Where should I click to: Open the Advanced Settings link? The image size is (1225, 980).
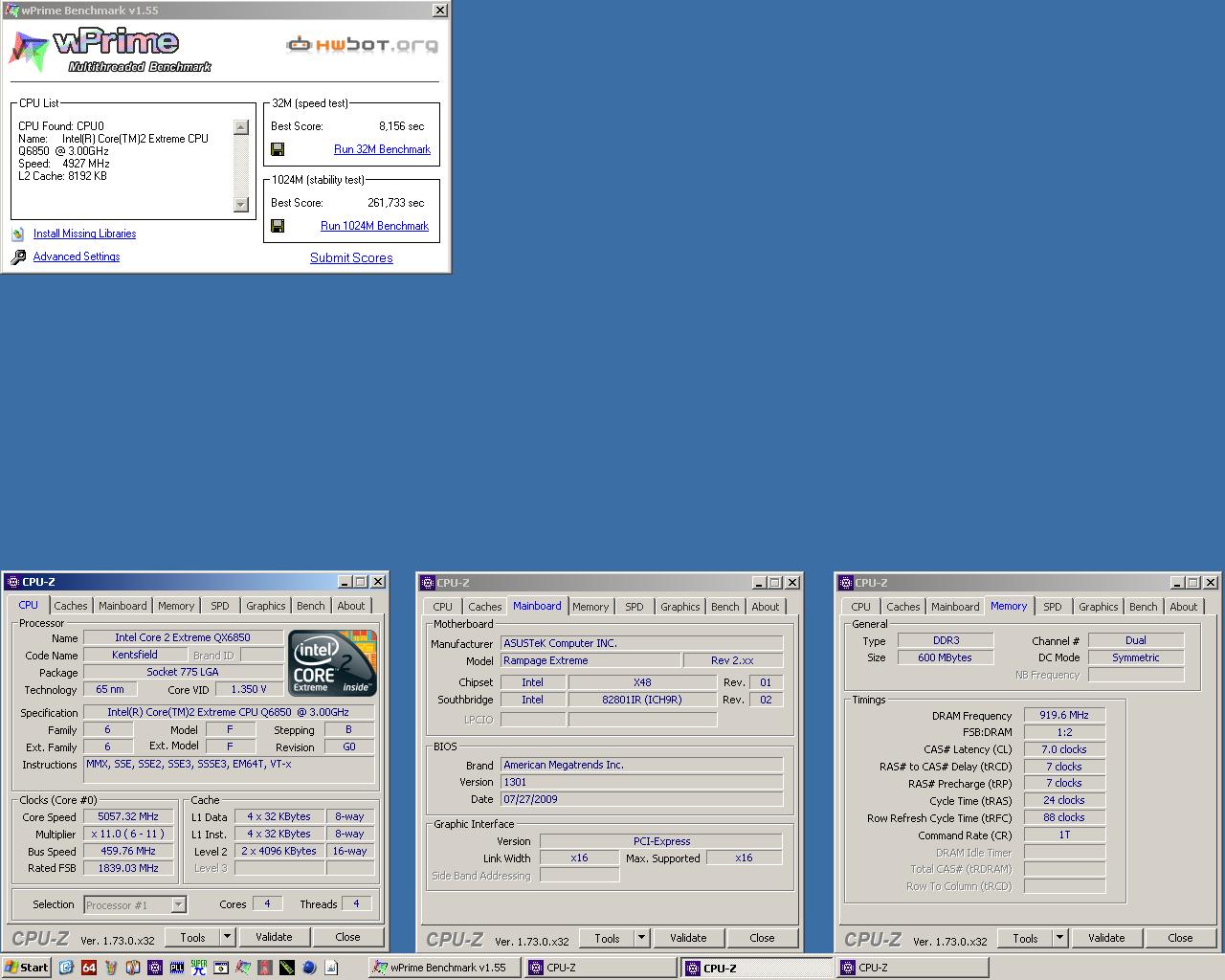77,256
